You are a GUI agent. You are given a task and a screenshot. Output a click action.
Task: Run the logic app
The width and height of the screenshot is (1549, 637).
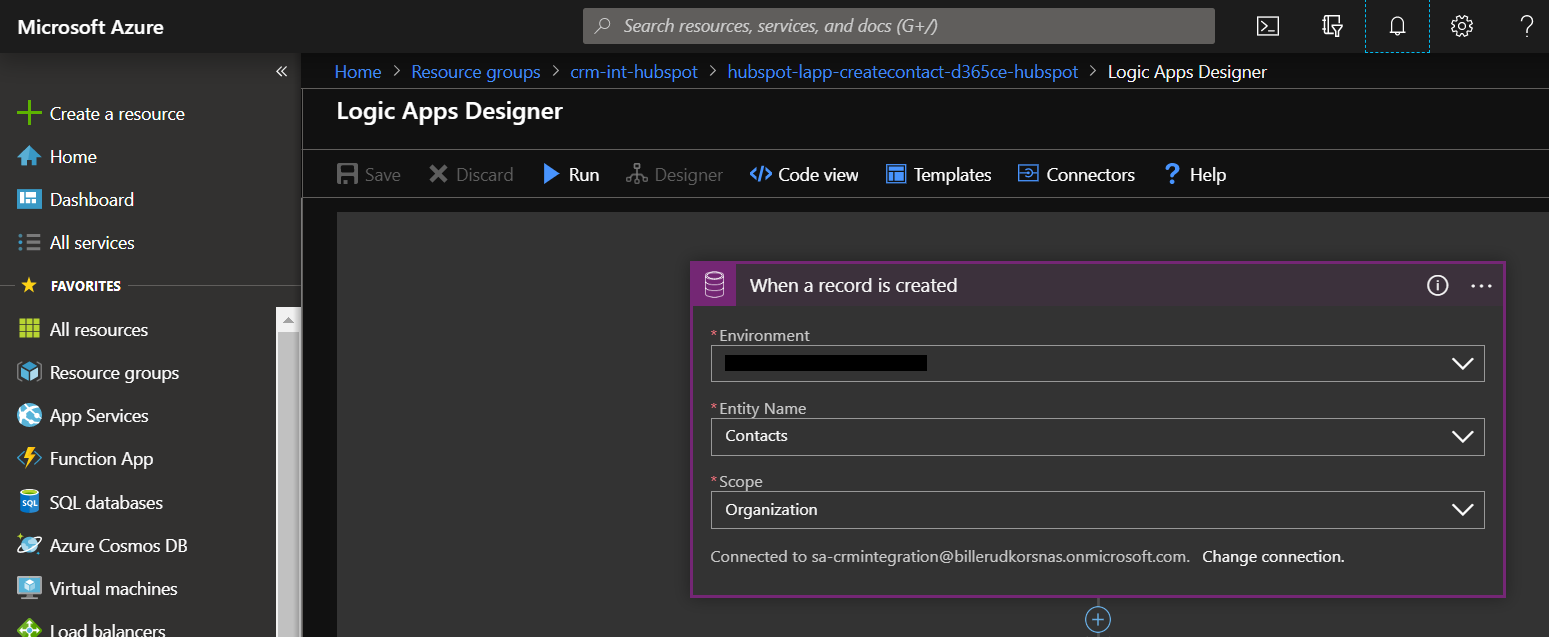click(571, 174)
